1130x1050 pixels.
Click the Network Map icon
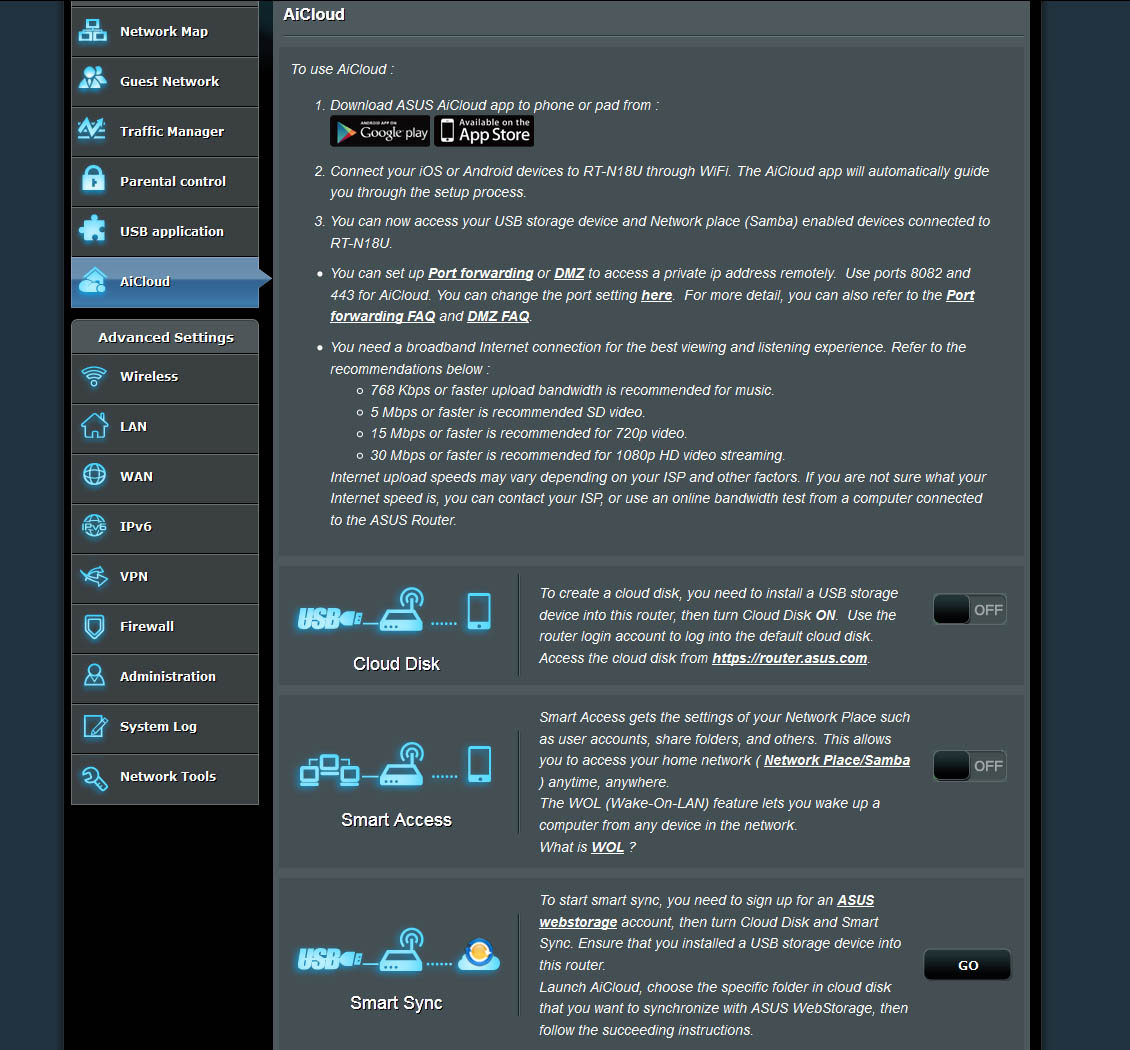(93, 31)
